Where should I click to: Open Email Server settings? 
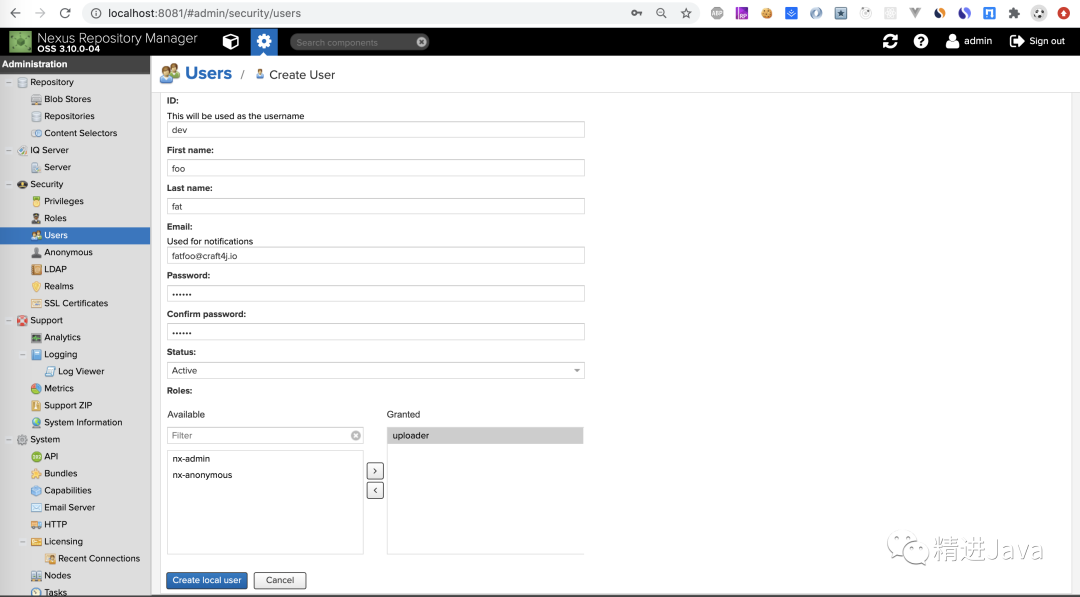(70, 507)
